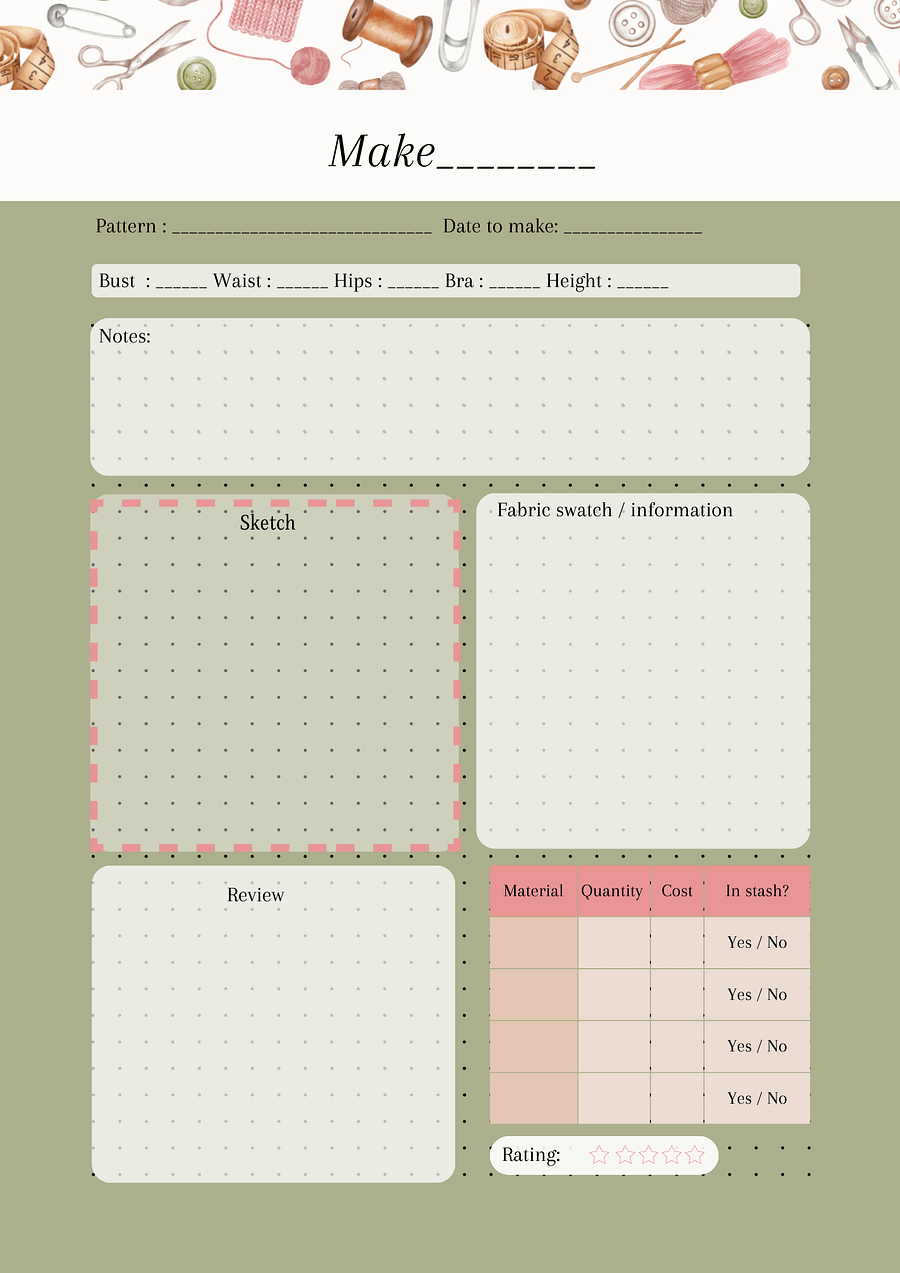Click the 'Notes:' label
This screenshot has height=1273, width=900.
[x=125, y=336]
